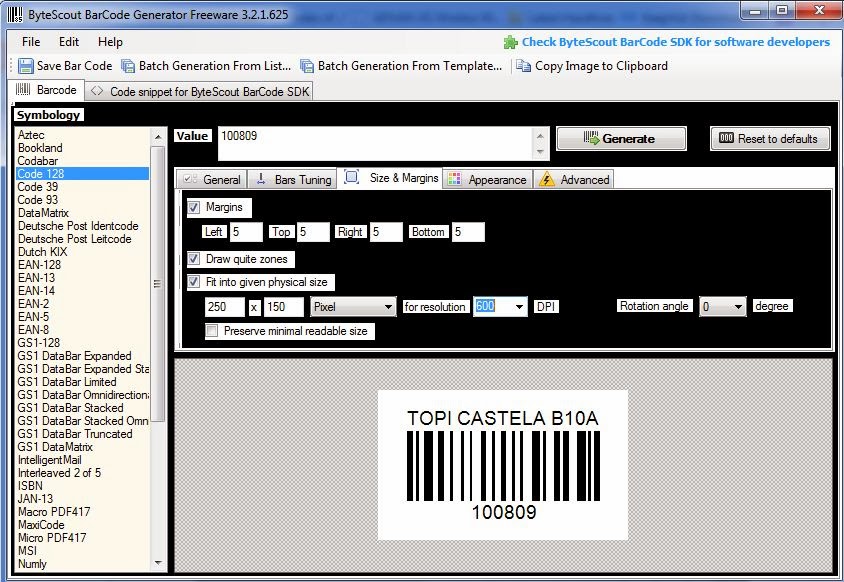Switch to the Advanced tab
Viewport: 844px width, 582px height.
coord(573,179)
